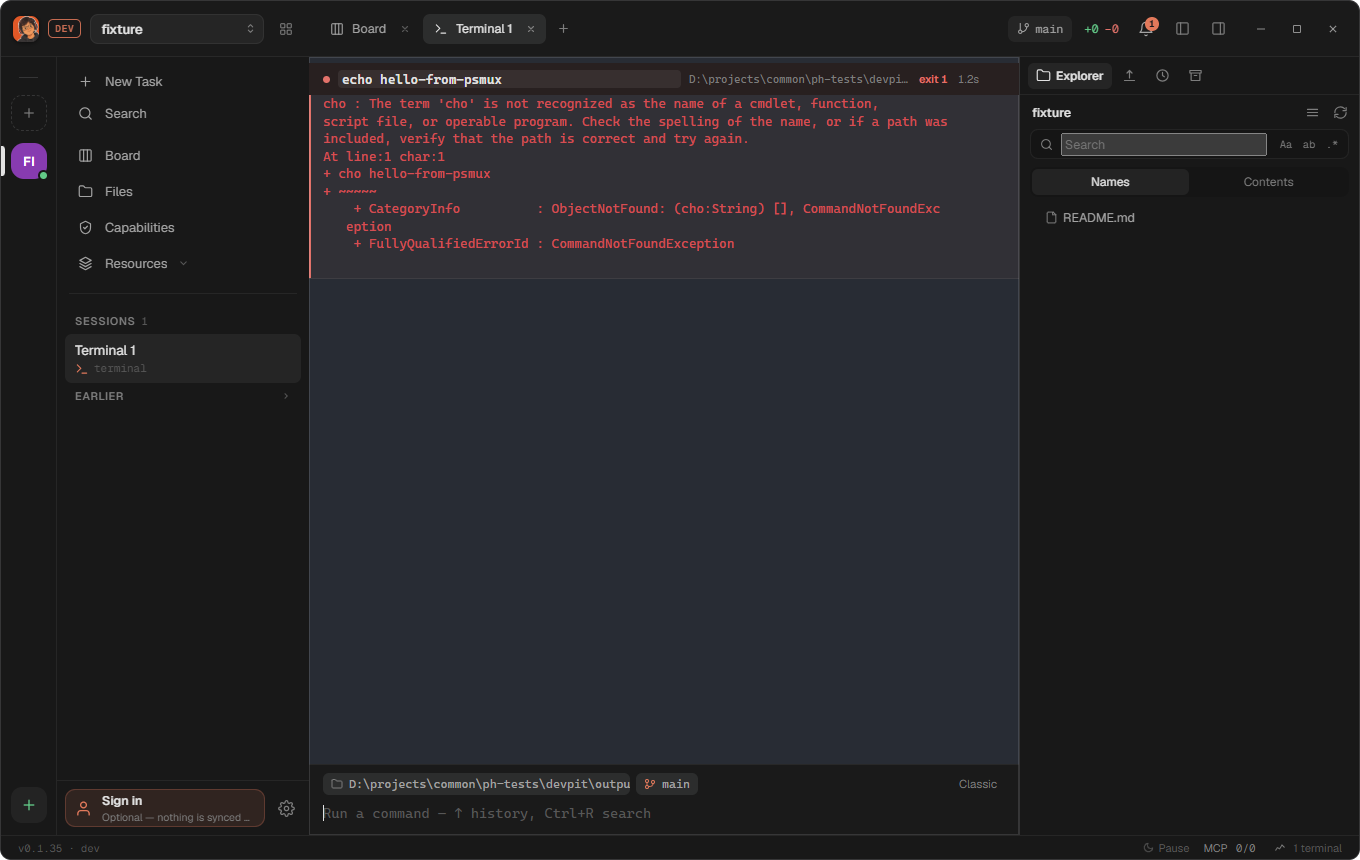The width and height of the screenshot is (1360, 860).
Task: Open the history clock icon in right panel
Action: (1162, 76)
